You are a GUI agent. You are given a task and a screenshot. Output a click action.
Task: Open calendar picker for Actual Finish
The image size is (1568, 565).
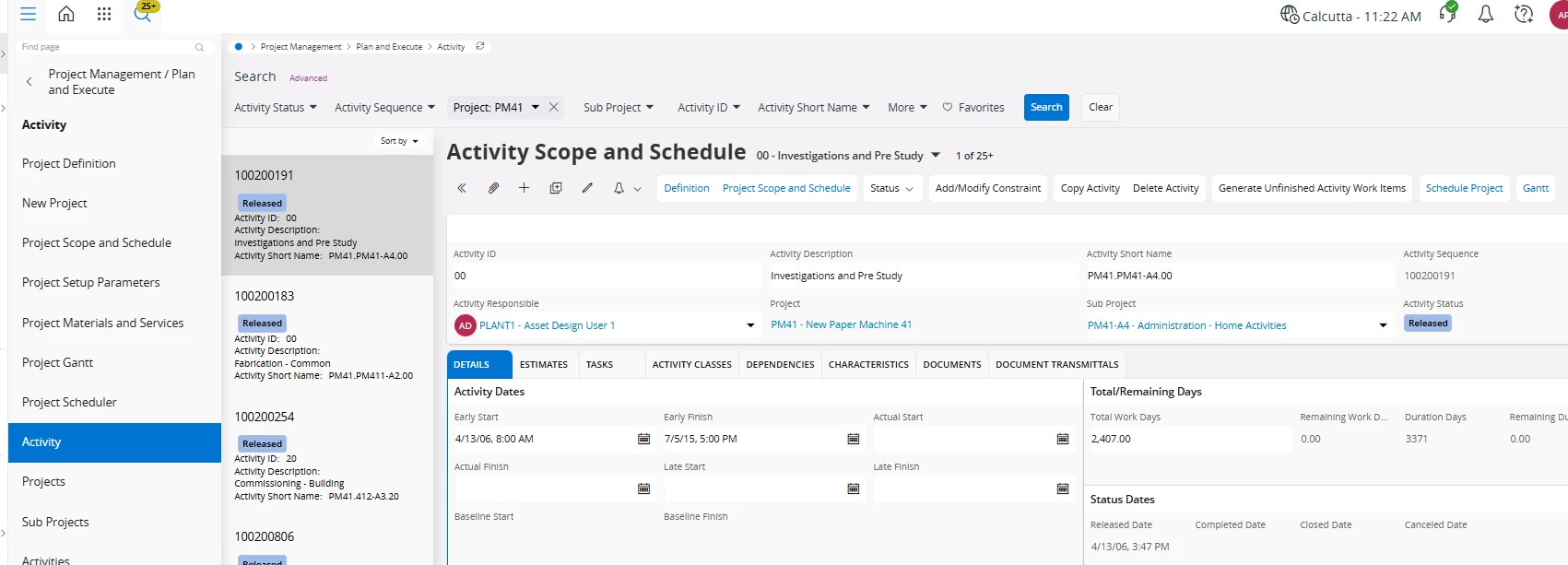click(643, 488)
